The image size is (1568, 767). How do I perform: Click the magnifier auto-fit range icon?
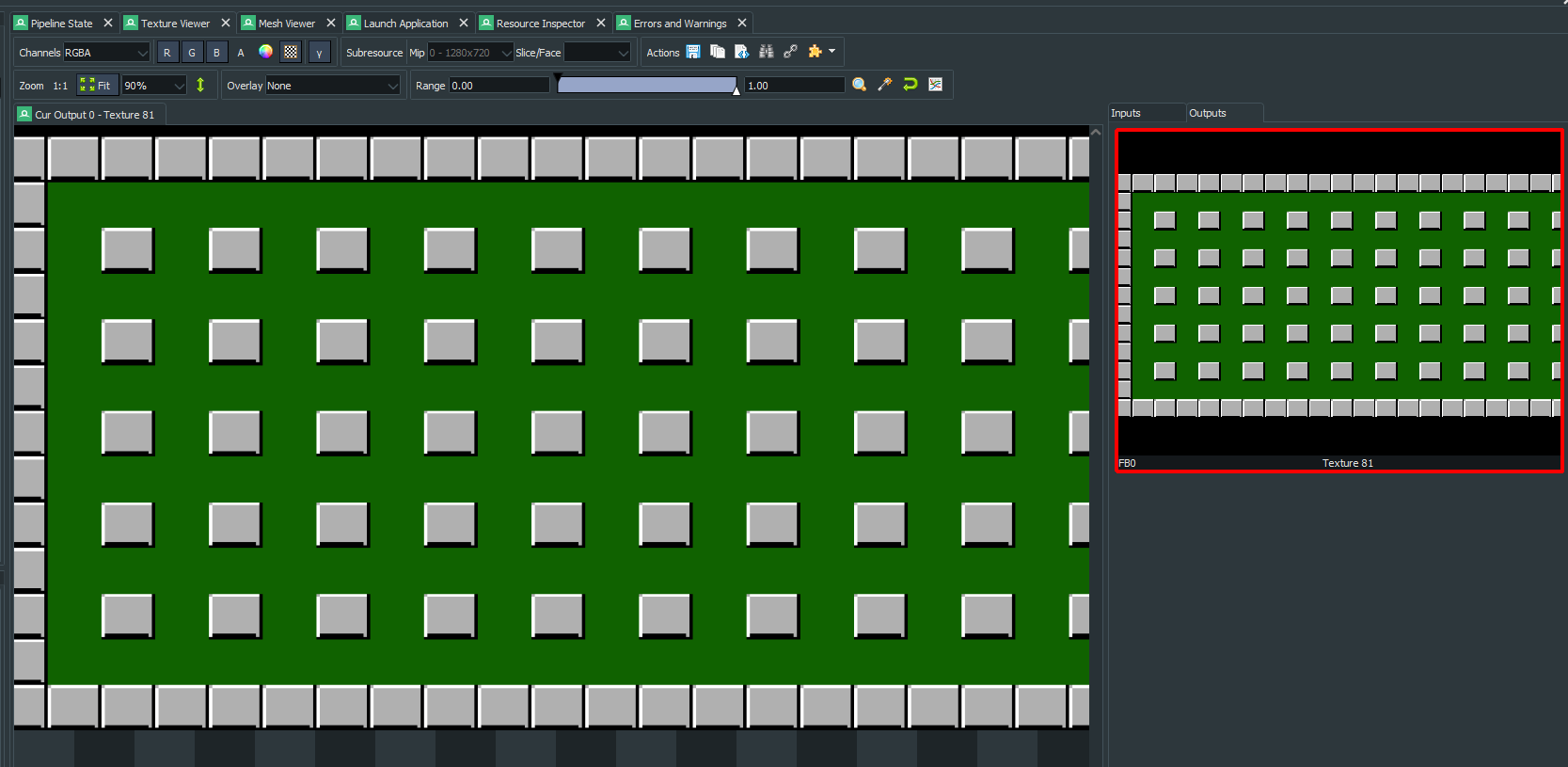click(x=860, y=85)
